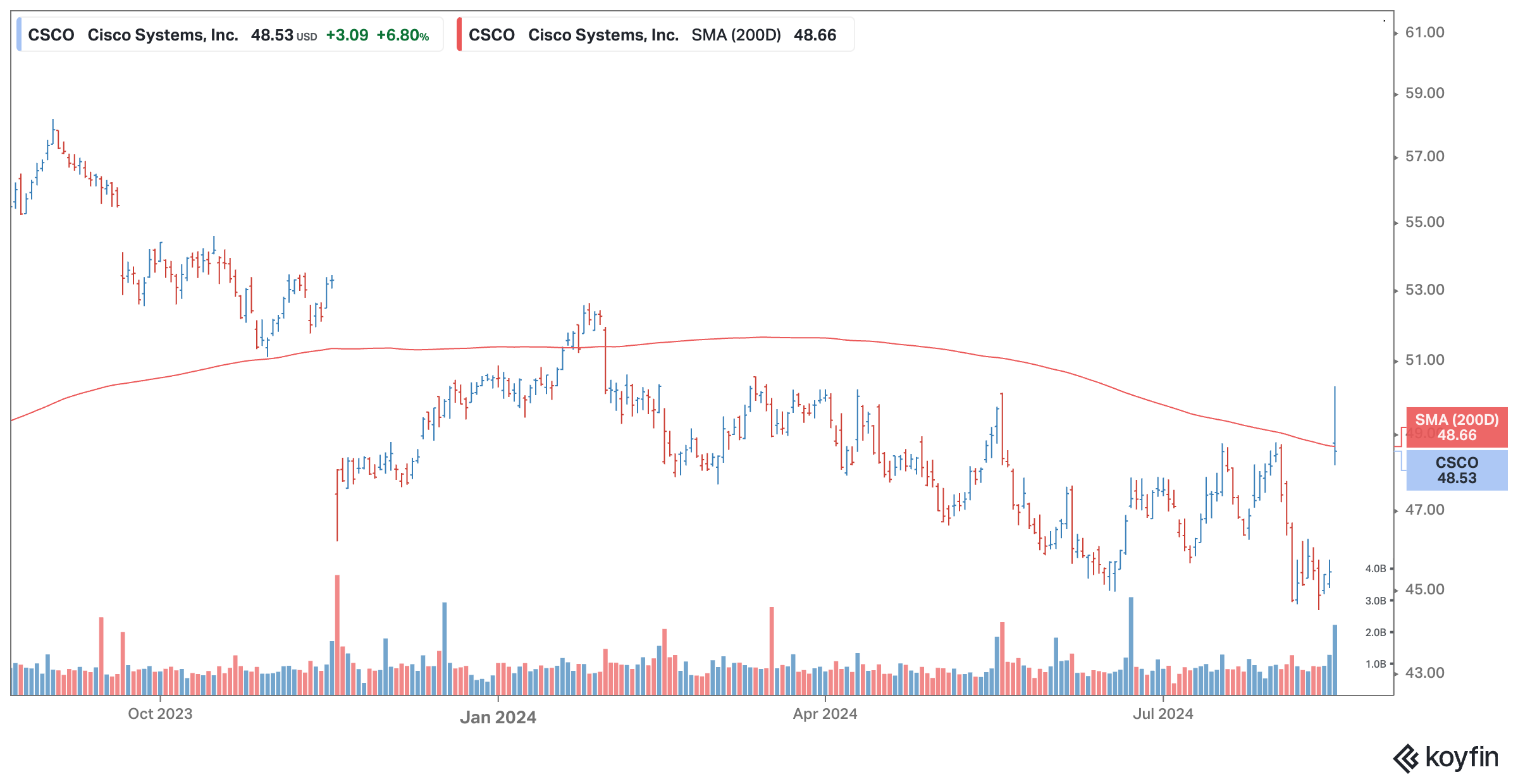Click the 57.00 price axis label

[1424, 156]
